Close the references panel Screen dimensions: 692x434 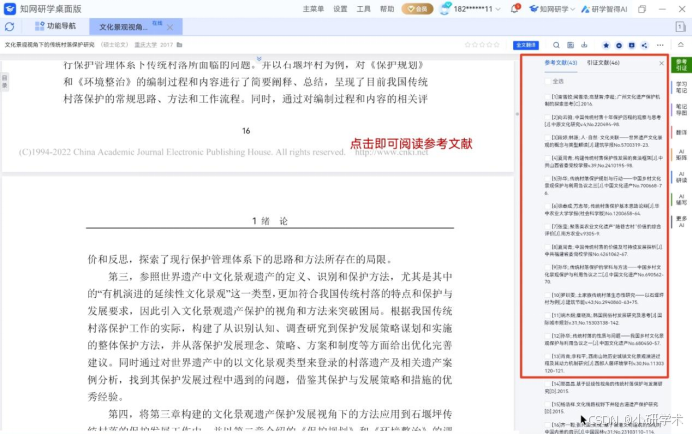pos(661,63)
